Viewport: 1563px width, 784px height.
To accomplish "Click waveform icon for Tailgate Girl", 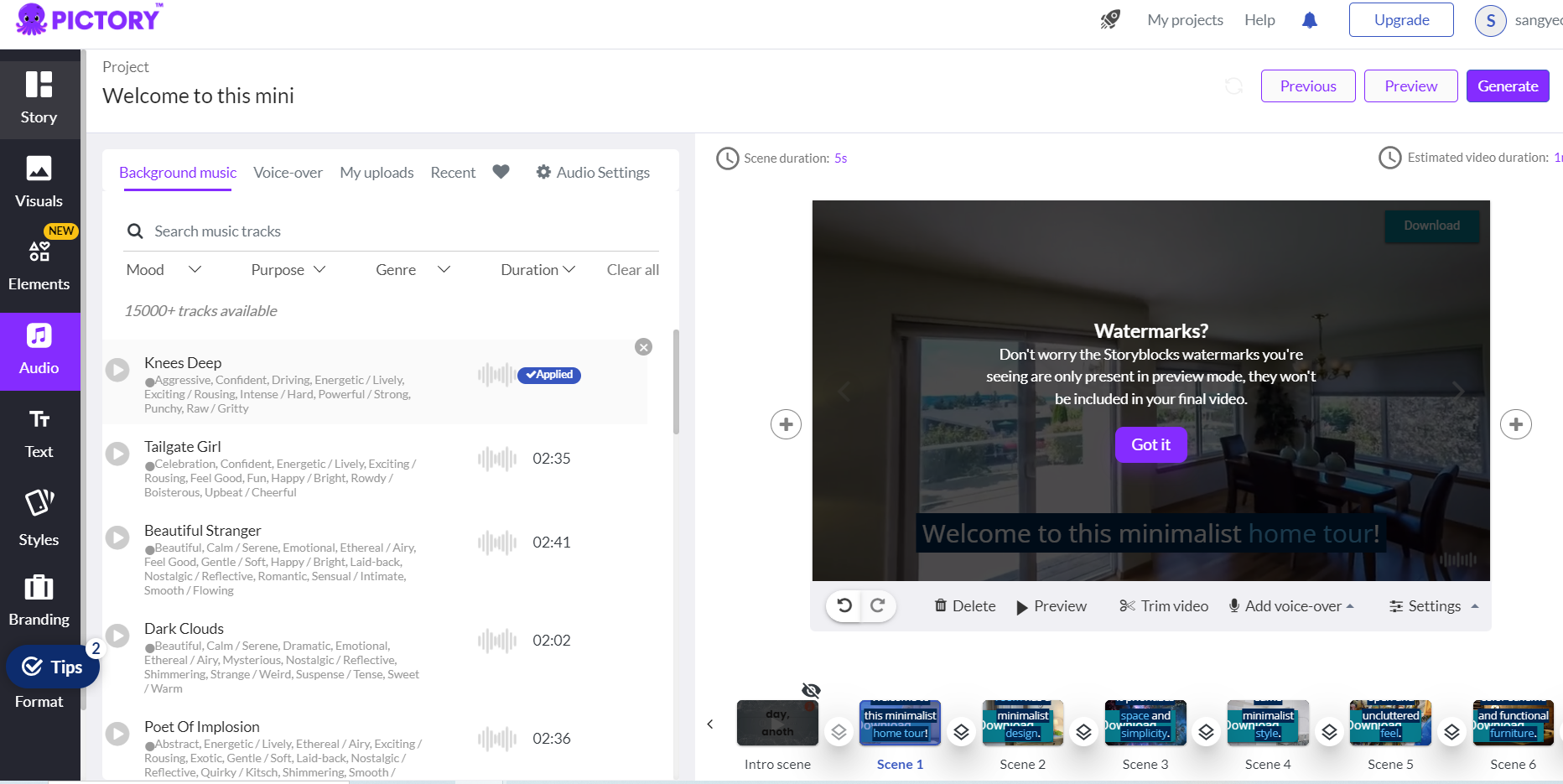I will [x=497, y=459].
